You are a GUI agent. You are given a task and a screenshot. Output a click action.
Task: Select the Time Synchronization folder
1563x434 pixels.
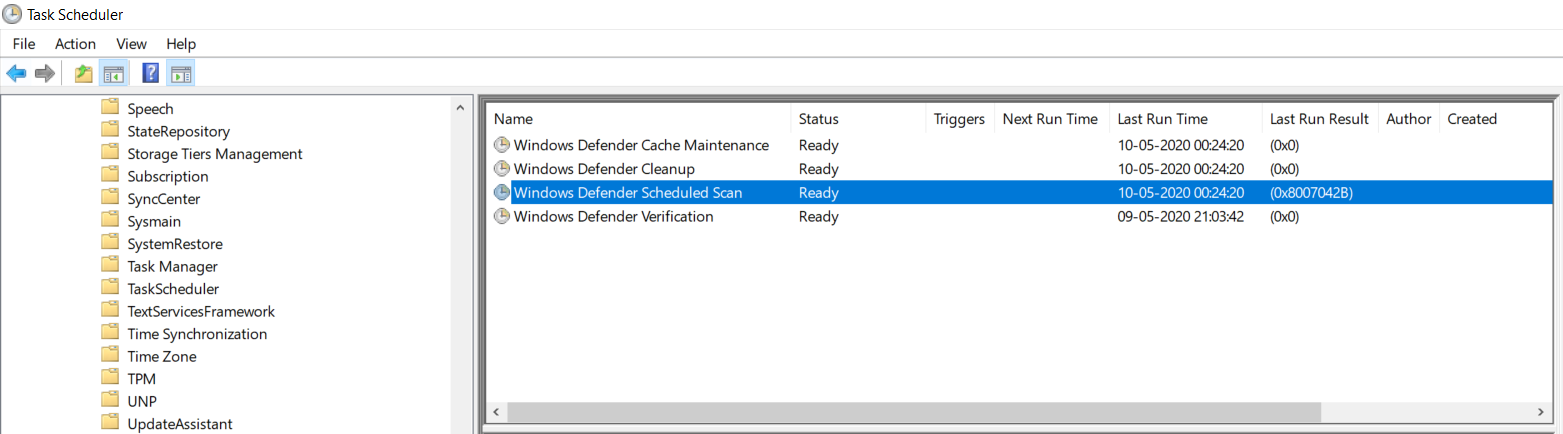pos(197,334)
